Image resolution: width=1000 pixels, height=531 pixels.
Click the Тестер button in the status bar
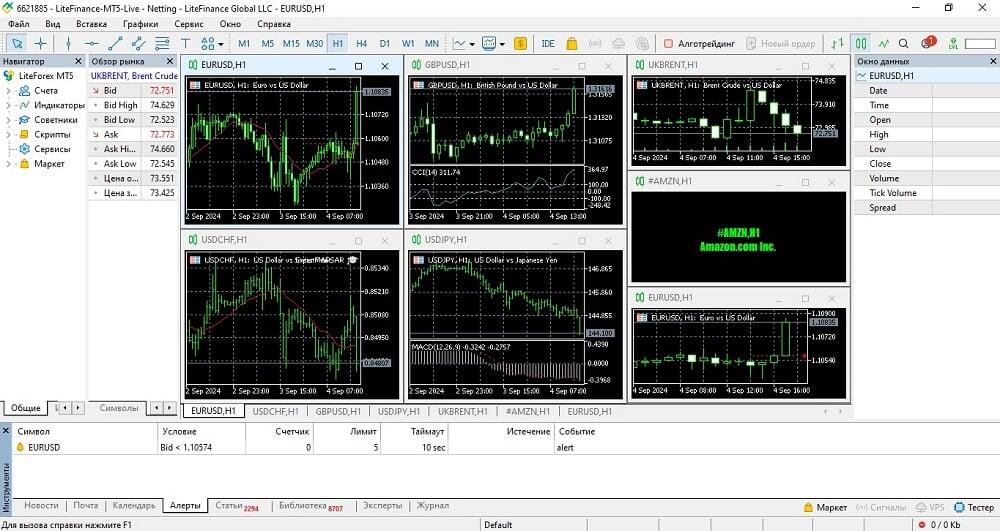pyautogui.click(x=974, y=507)
